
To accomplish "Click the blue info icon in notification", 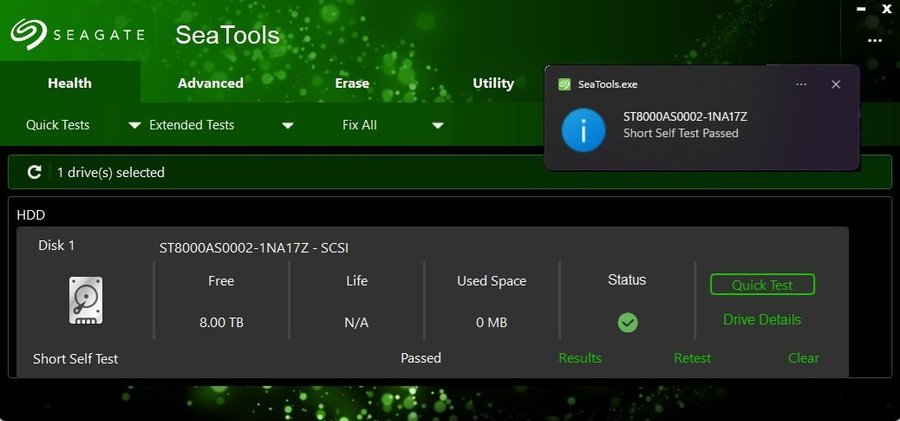I will pos(583,130).
